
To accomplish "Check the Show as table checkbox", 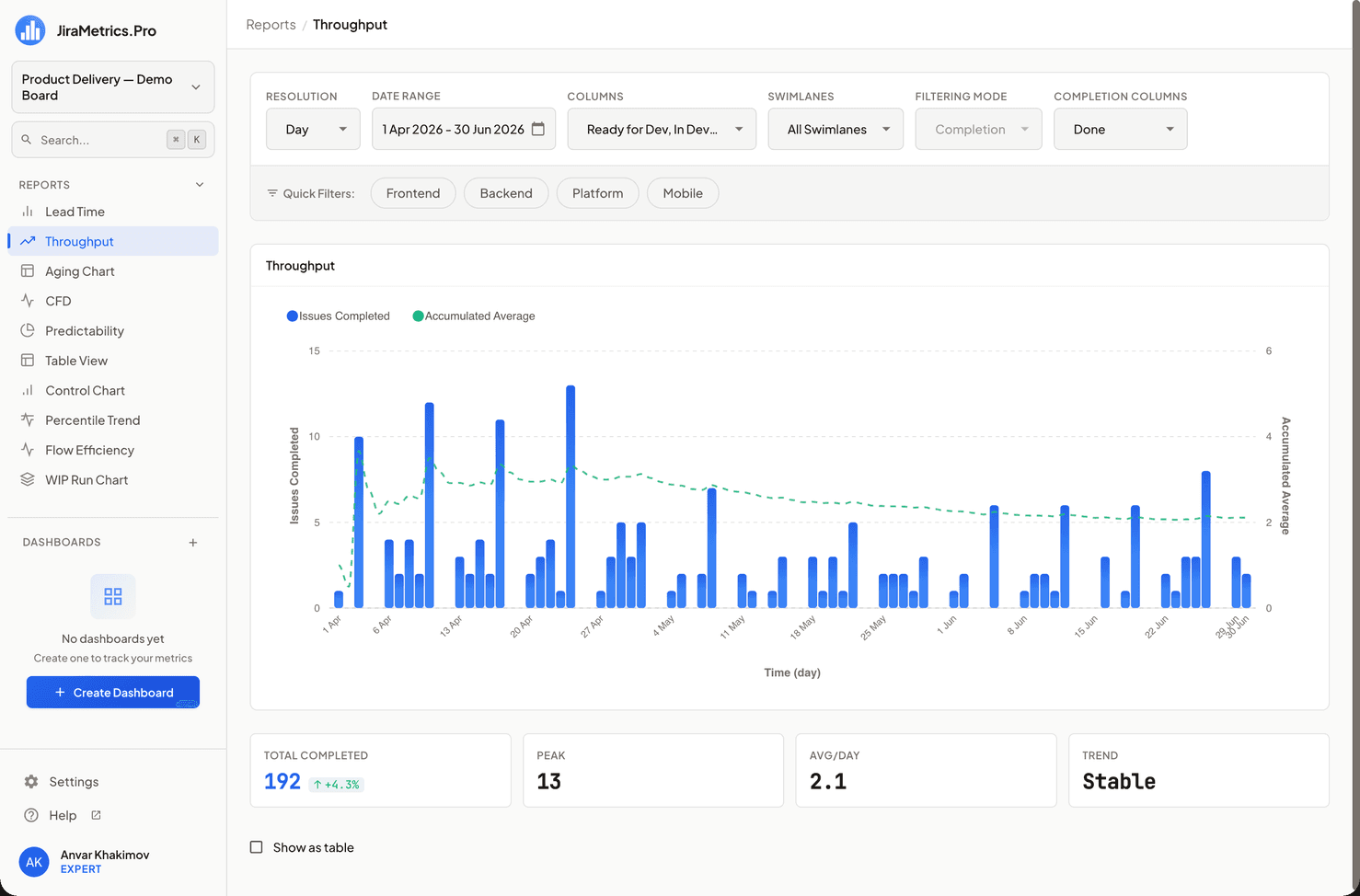I will click(257, 847).
